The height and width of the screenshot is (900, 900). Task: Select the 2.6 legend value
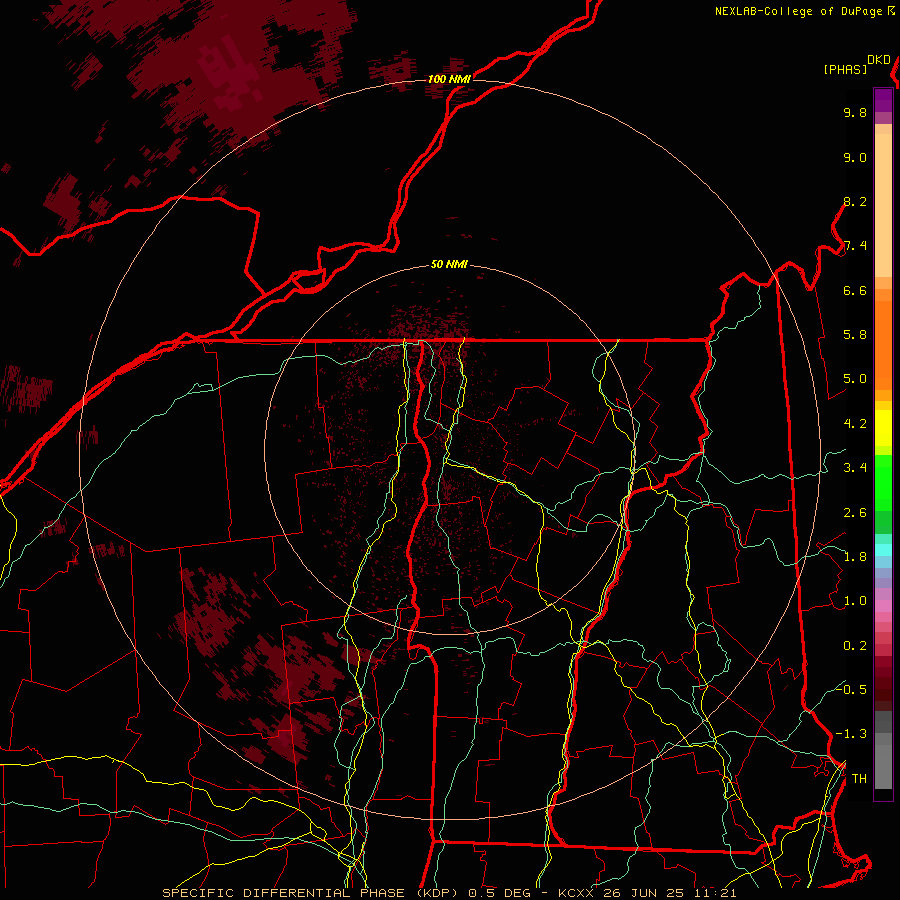coord(855,513)
